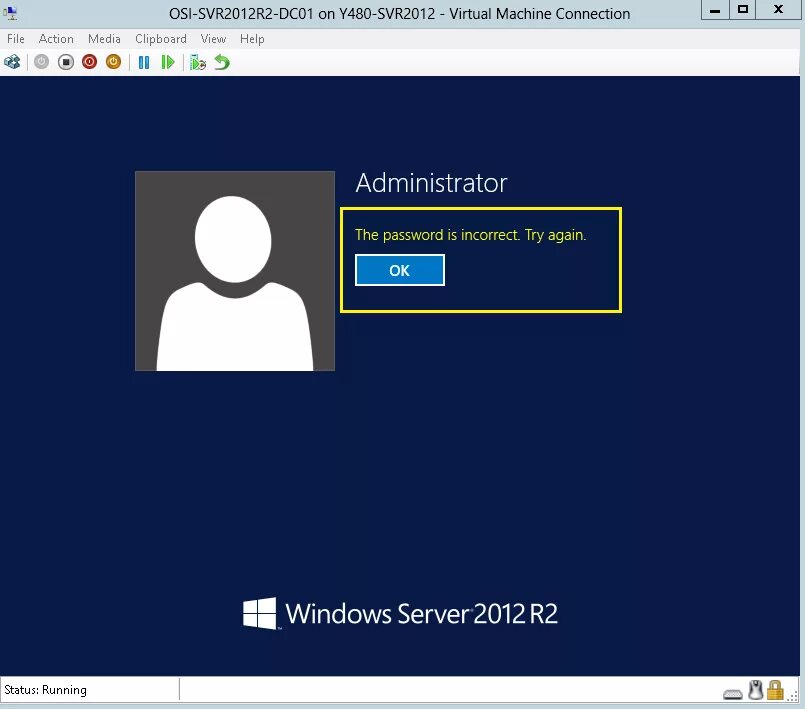Create a checkpoint using the snapshot icon
This screenshot has width=805, height=709.
coord(198,61)
